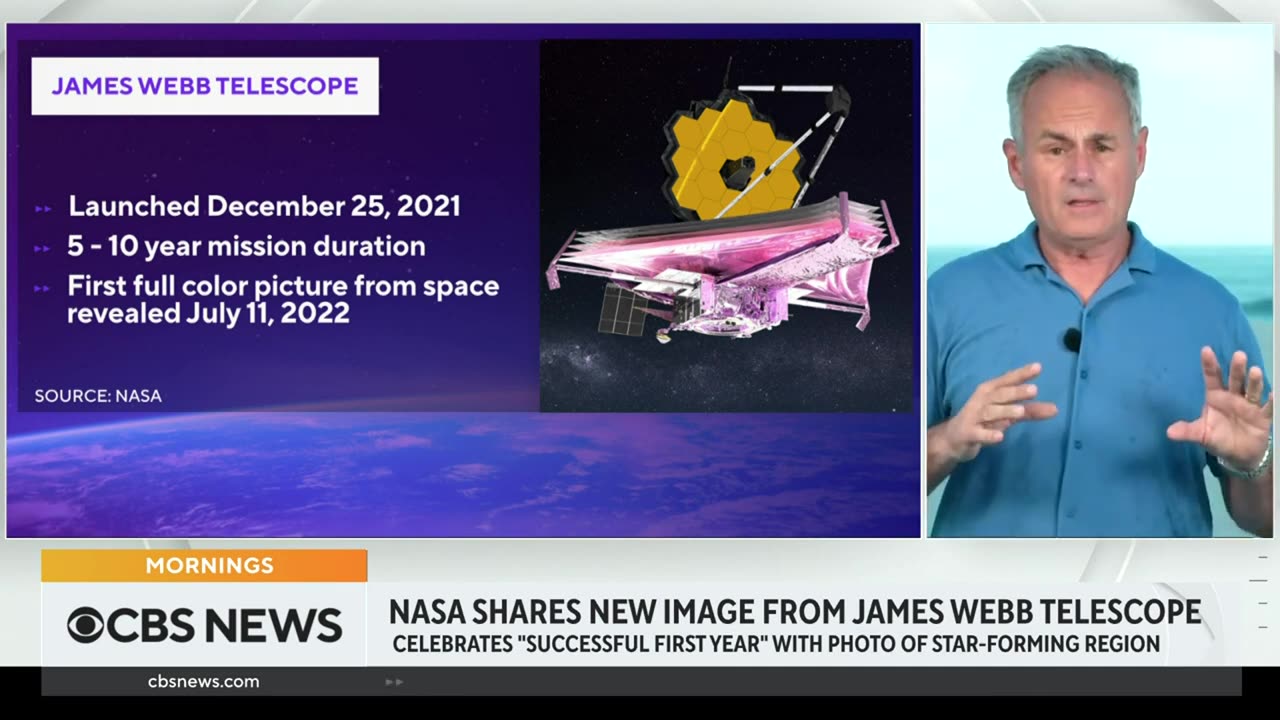This screenshot has height=720, width=1280.
Task: Click the headline NASA SHARES NEW IMAGE
Action: (x=795, y=611)
